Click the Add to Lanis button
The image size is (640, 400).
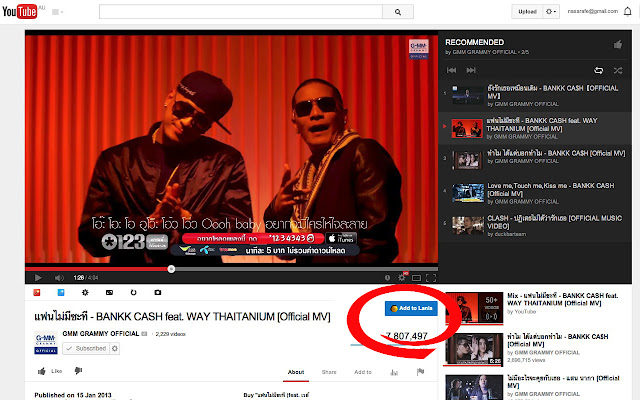(x=411, y=308)
